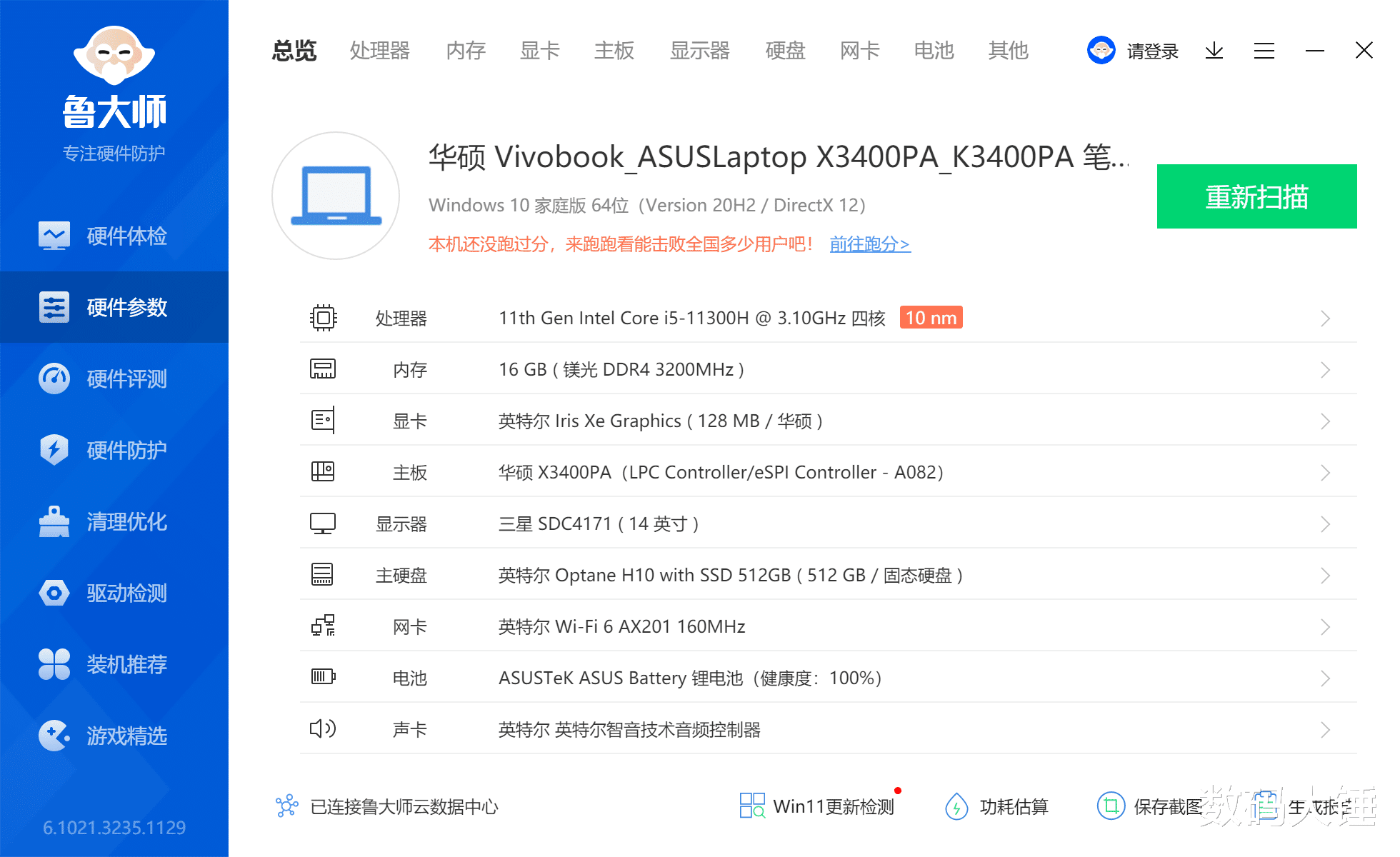Open the 装机推荐 panel
The width and height of the screenshot is (1400, 857).
[114, 664]
